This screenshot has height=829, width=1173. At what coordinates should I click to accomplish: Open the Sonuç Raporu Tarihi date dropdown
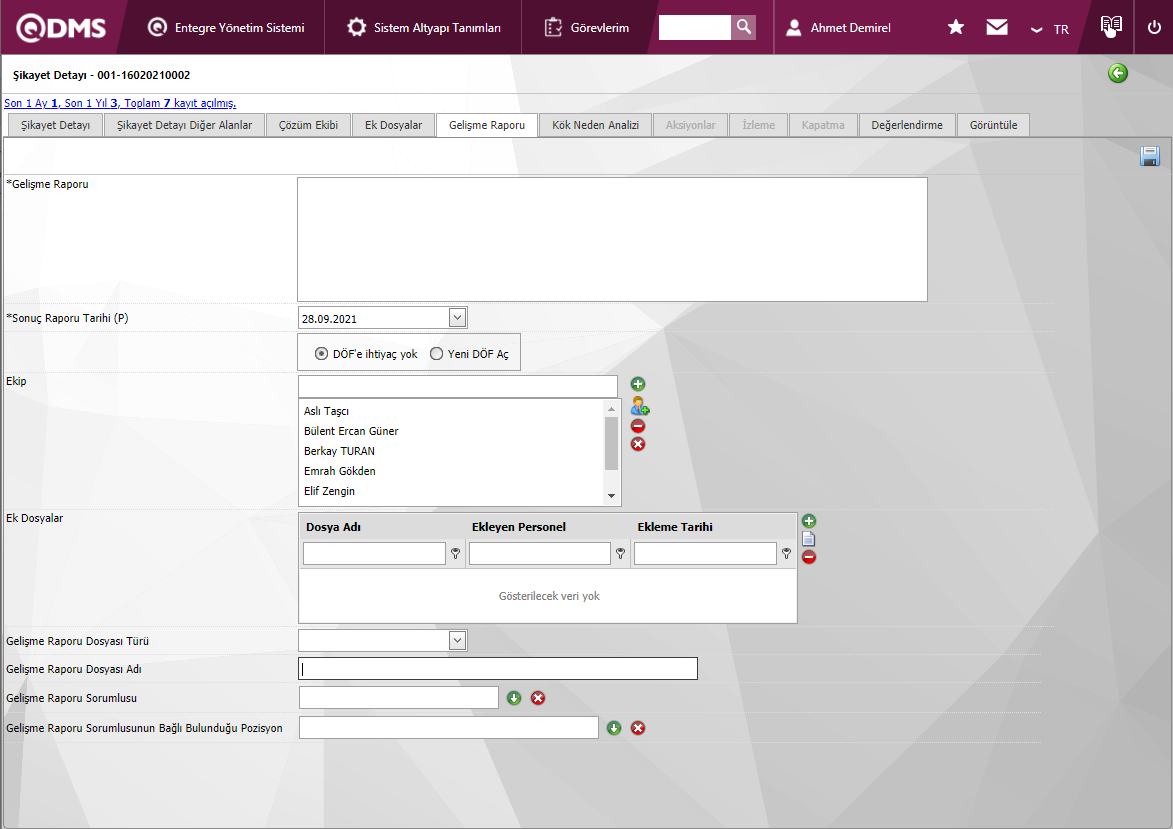pyautogui.click(x=457, y=318)
